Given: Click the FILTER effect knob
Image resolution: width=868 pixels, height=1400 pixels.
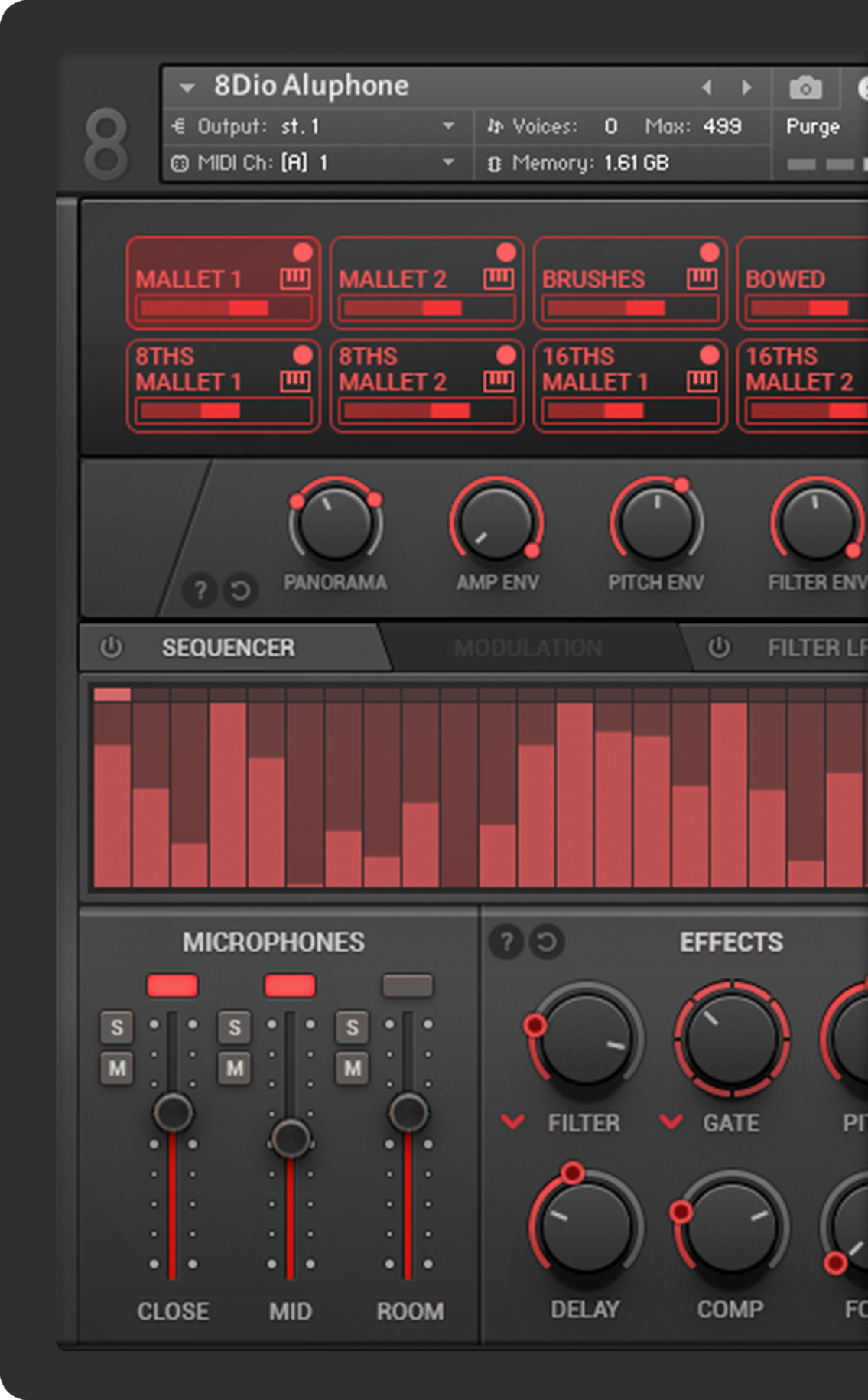Looking at the screenshot, I should point(585,1038).
